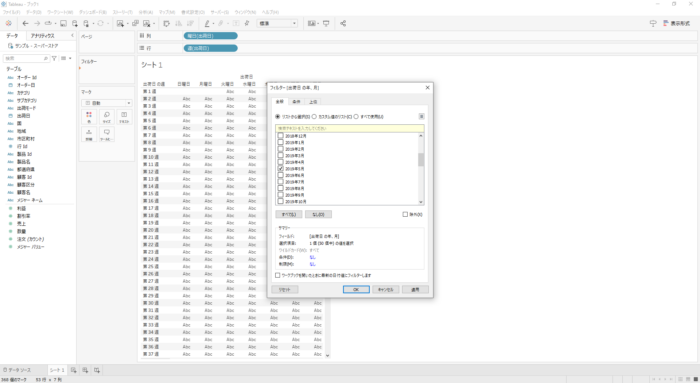Open the 標準 fit dropdown in toolbar
700x383 pixels.
pos(277,23)
